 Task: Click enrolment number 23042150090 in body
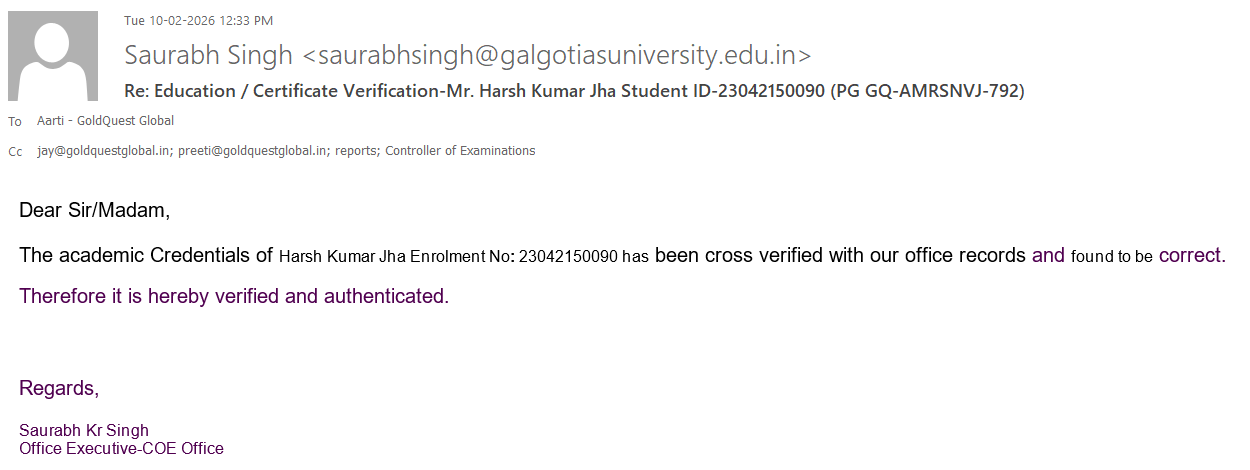(x=568, y=257)
